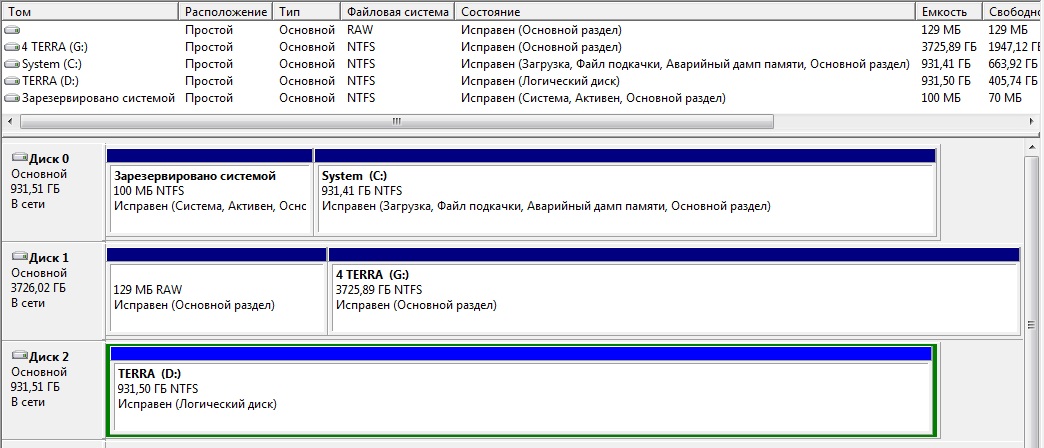Image resolution: width=1044 pixels, height=448 pixels.
Task: Click the 3726,02 ГБ size label of Диск 1
Action: 38,289
